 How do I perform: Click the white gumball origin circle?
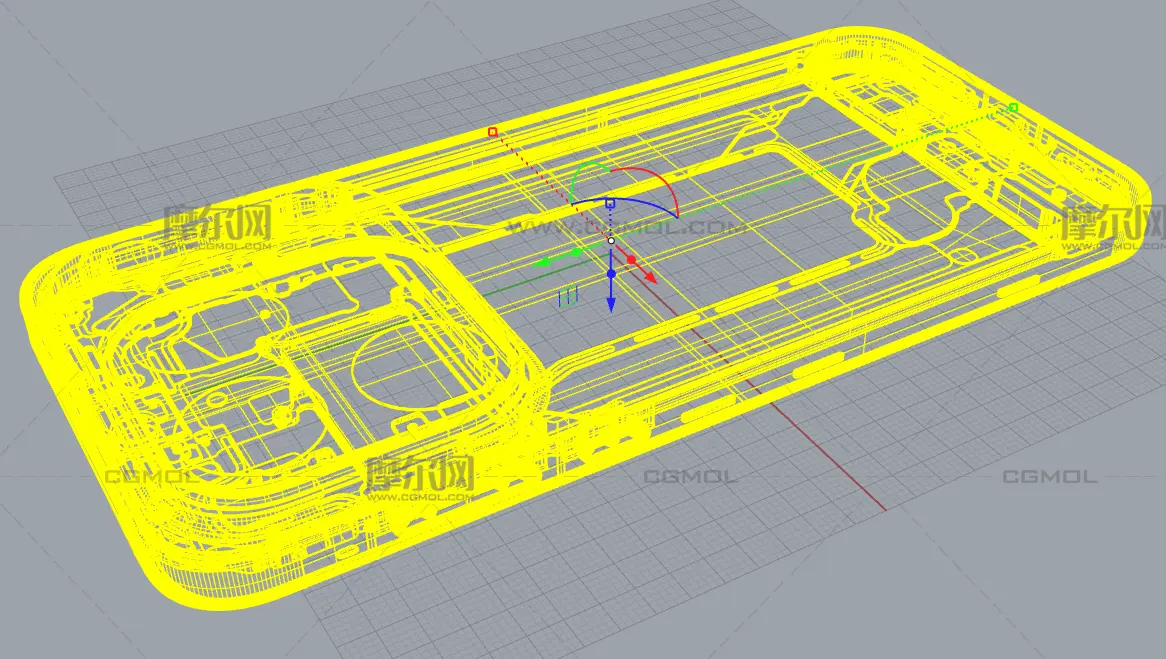[611, 241]
